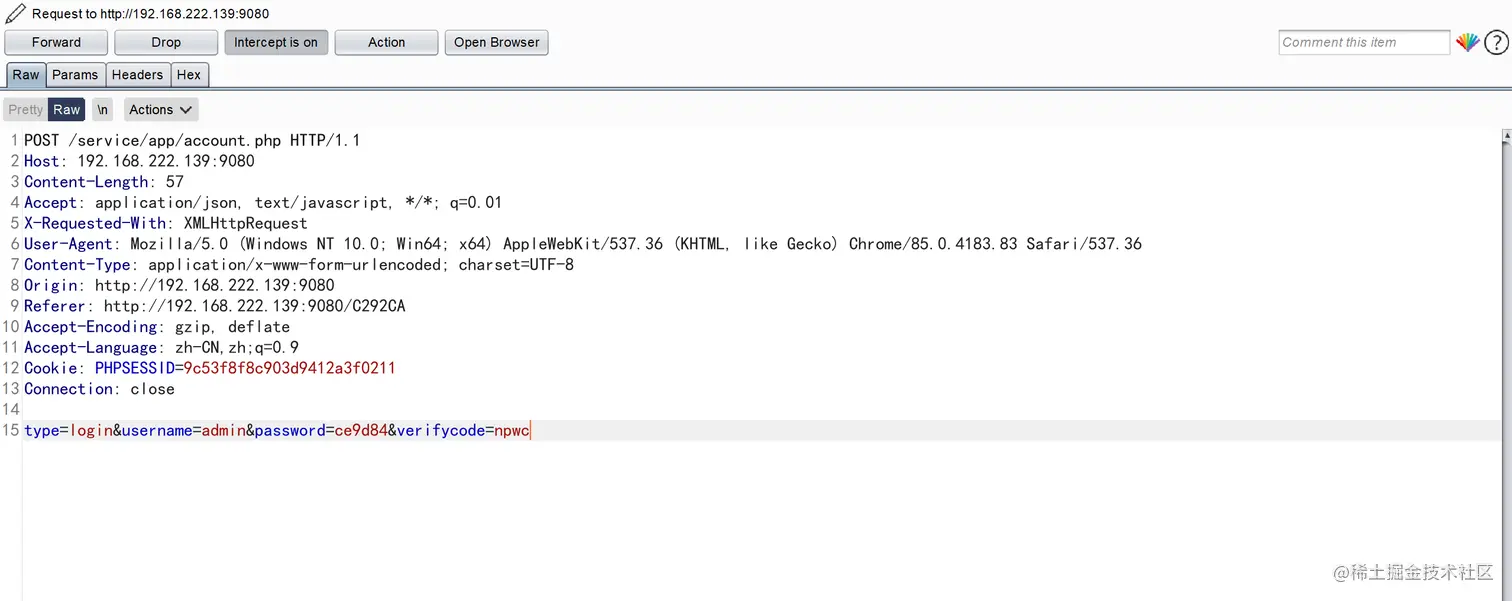Viewport: 1512px width, 601px height.
Task: Open the Action menu button
Action: pyautogui.click(x=386, y=42)
